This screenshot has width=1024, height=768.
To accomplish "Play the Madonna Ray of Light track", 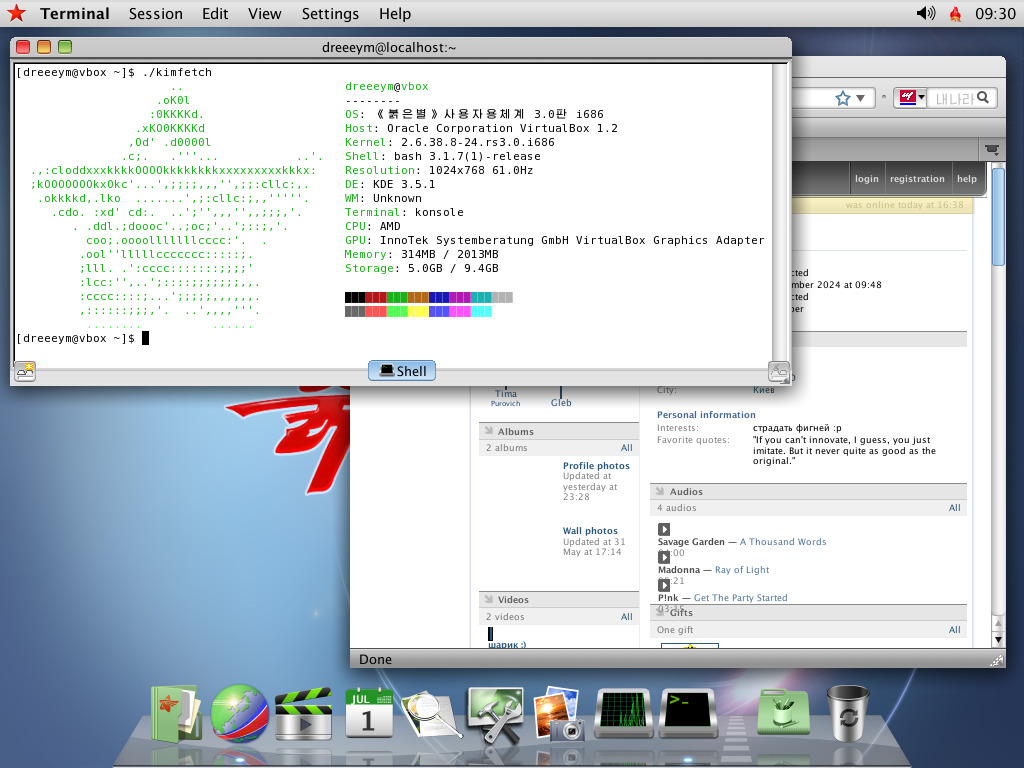I will [664, 557].
